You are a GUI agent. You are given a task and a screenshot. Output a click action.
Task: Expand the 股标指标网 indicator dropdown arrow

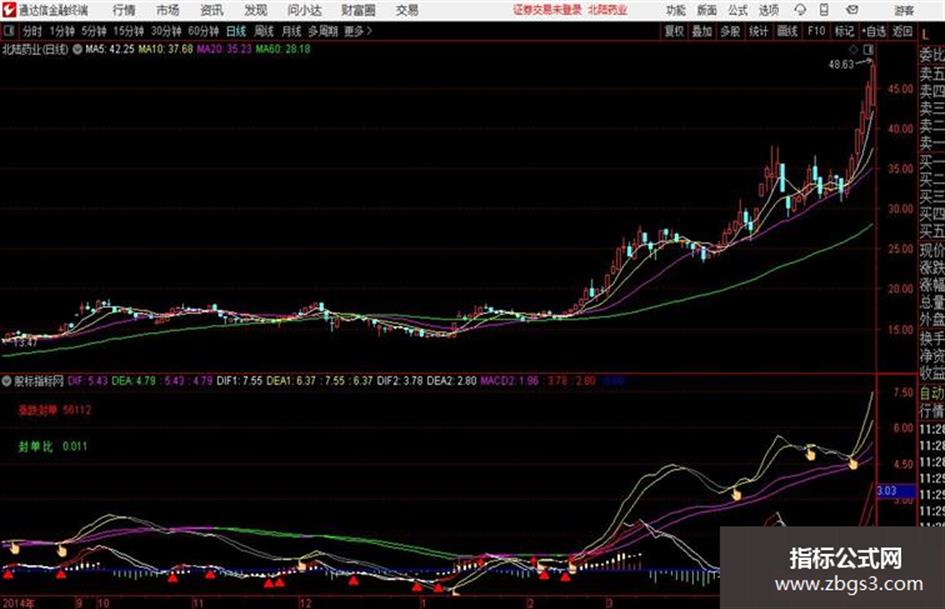coord(7,381)
